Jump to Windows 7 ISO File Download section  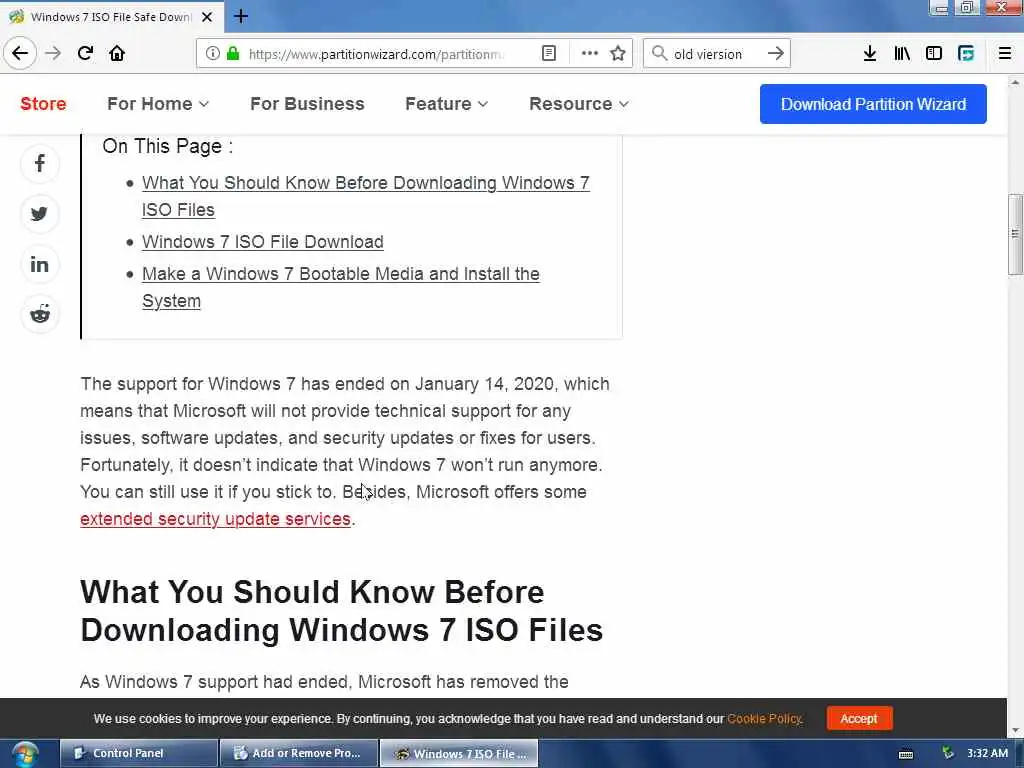pos(263,242)
